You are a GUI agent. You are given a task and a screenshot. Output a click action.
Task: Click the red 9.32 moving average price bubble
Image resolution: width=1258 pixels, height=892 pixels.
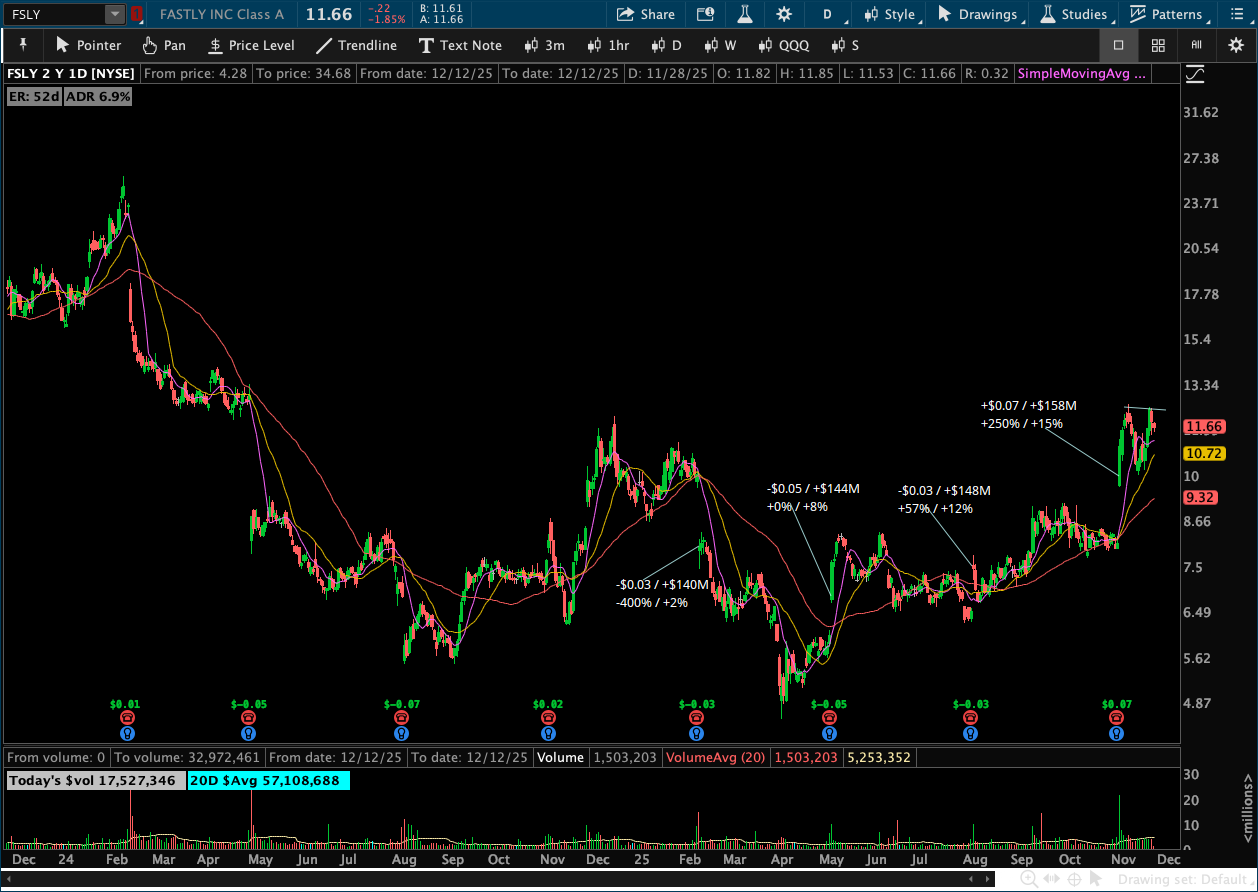1200,497
